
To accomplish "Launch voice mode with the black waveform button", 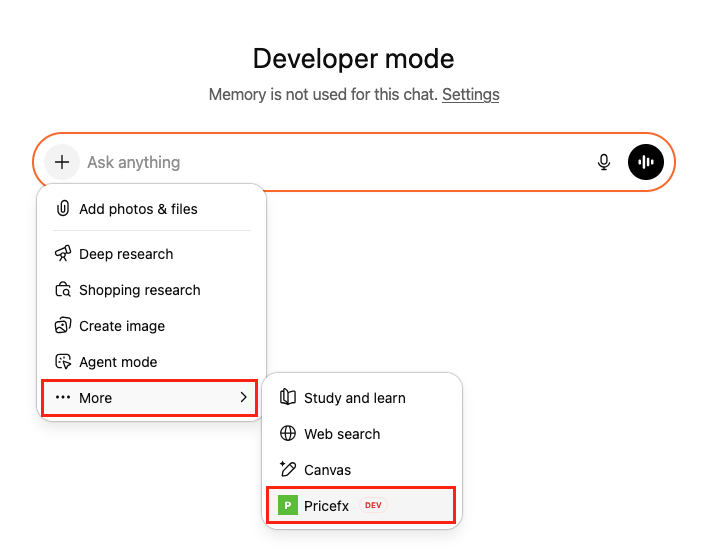I will [646, 162].
